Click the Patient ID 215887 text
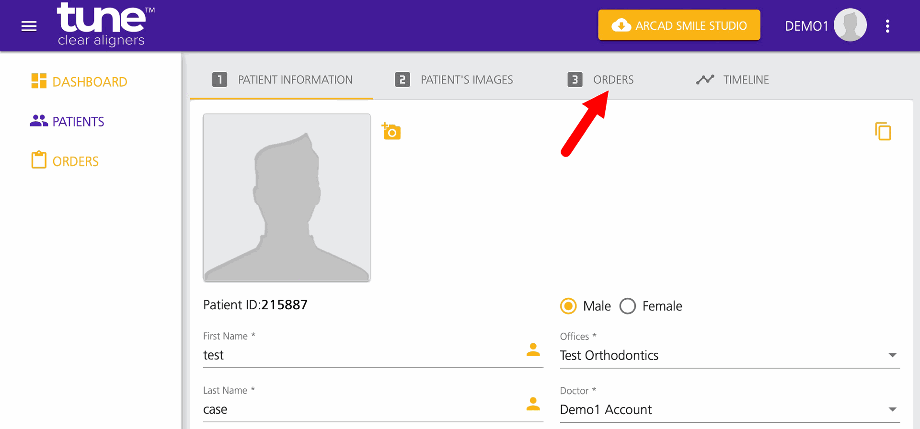 (255, 305)
